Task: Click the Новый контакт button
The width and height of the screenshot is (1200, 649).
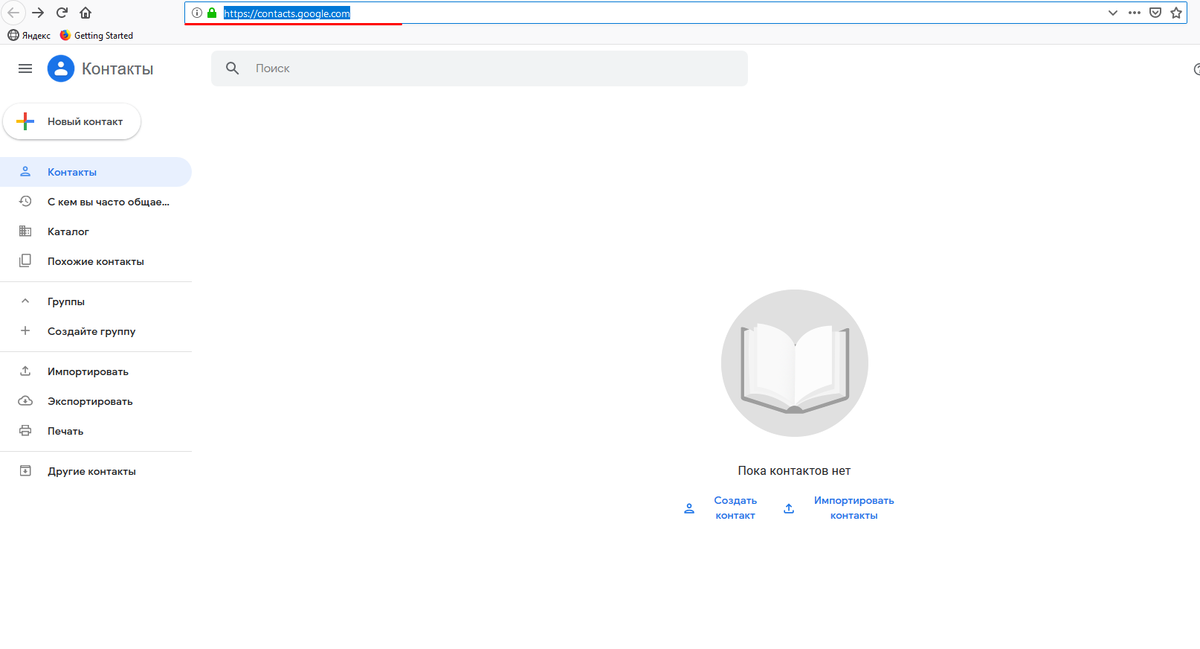Action: coord(72,122)
